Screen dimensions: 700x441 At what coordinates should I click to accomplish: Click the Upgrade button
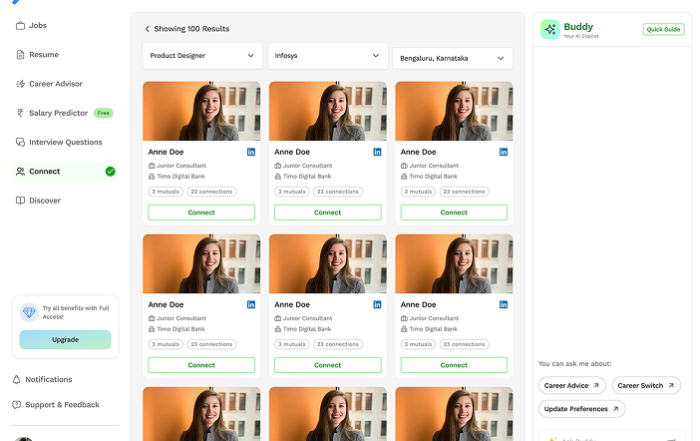point(65,340)
